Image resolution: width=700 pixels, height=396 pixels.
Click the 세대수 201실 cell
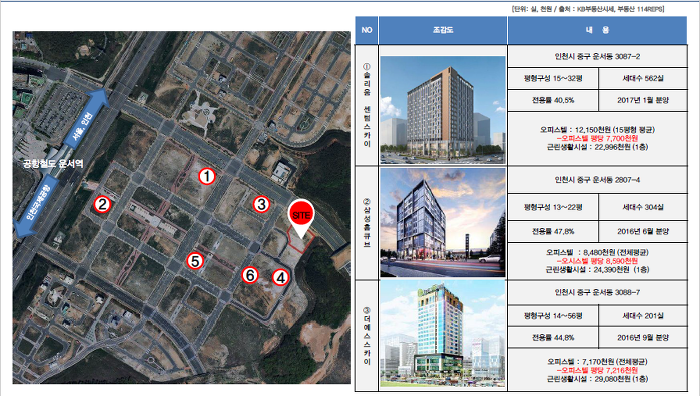[643, 316]
